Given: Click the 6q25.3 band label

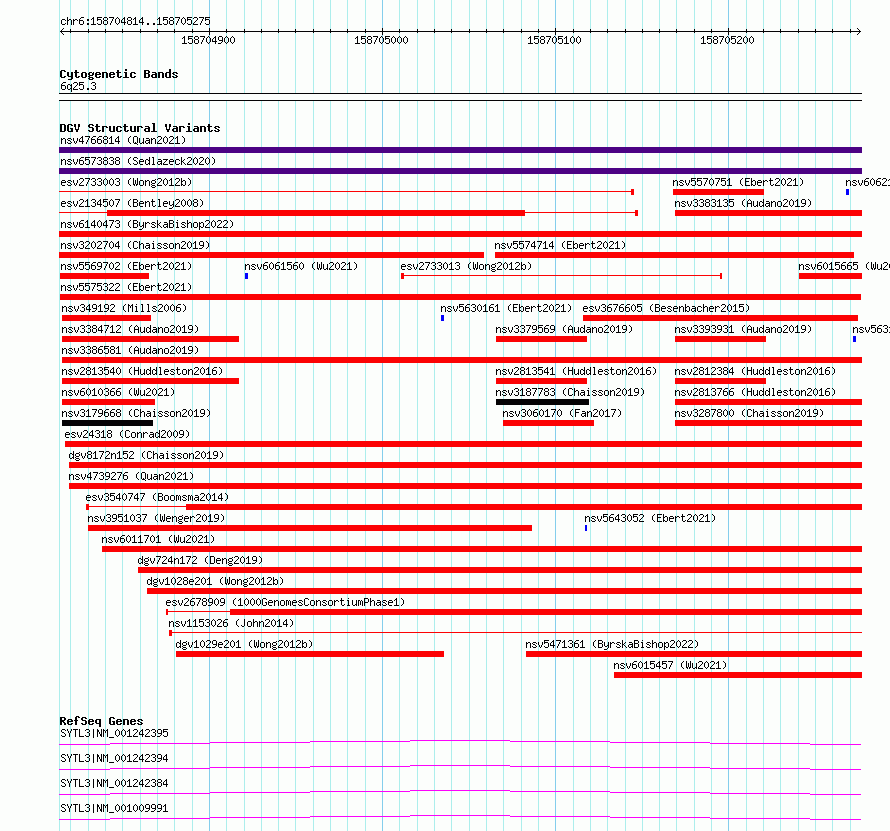Looking at the screenshot, I should pos(78,86).
